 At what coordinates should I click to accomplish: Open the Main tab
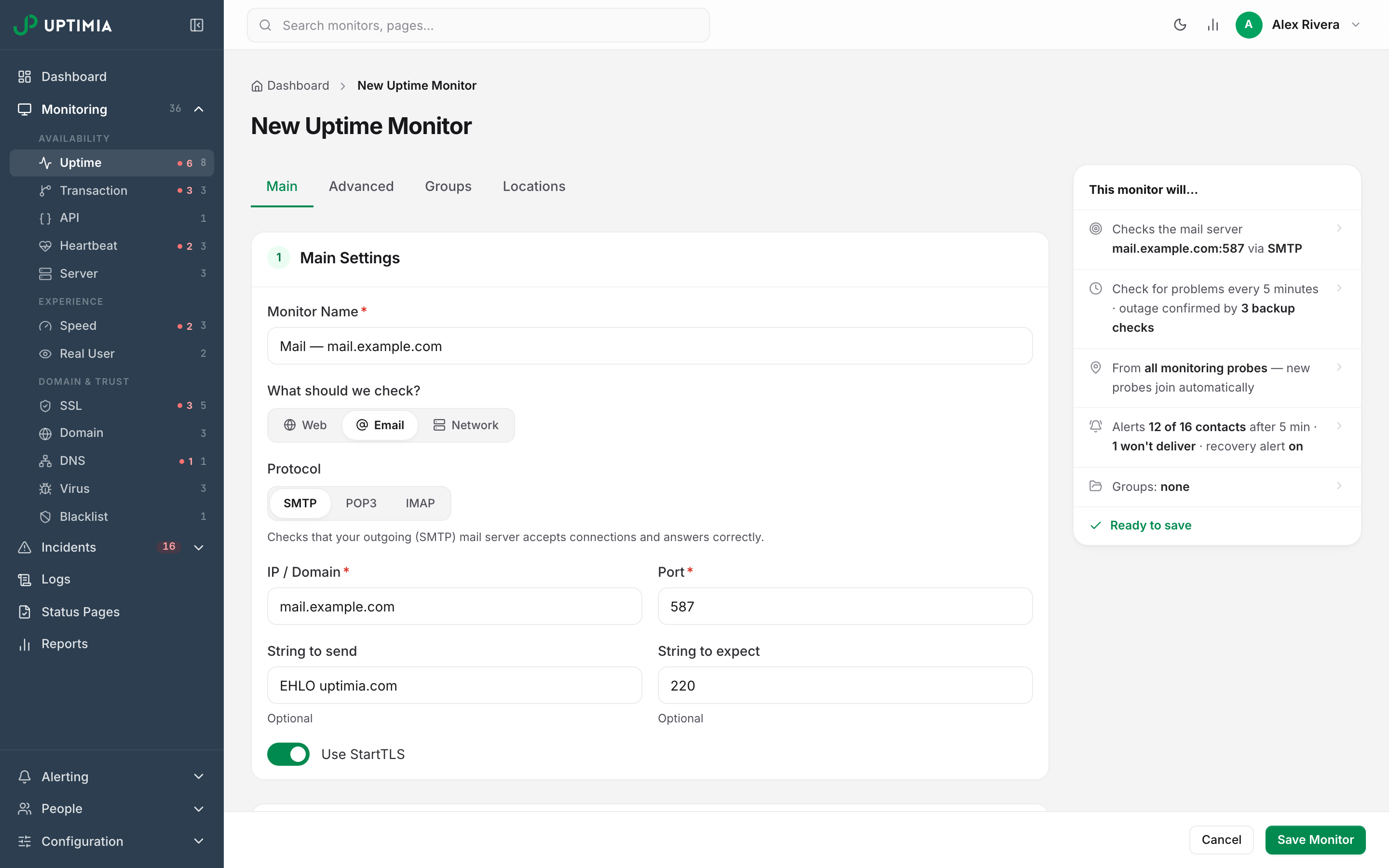[282, 187]
